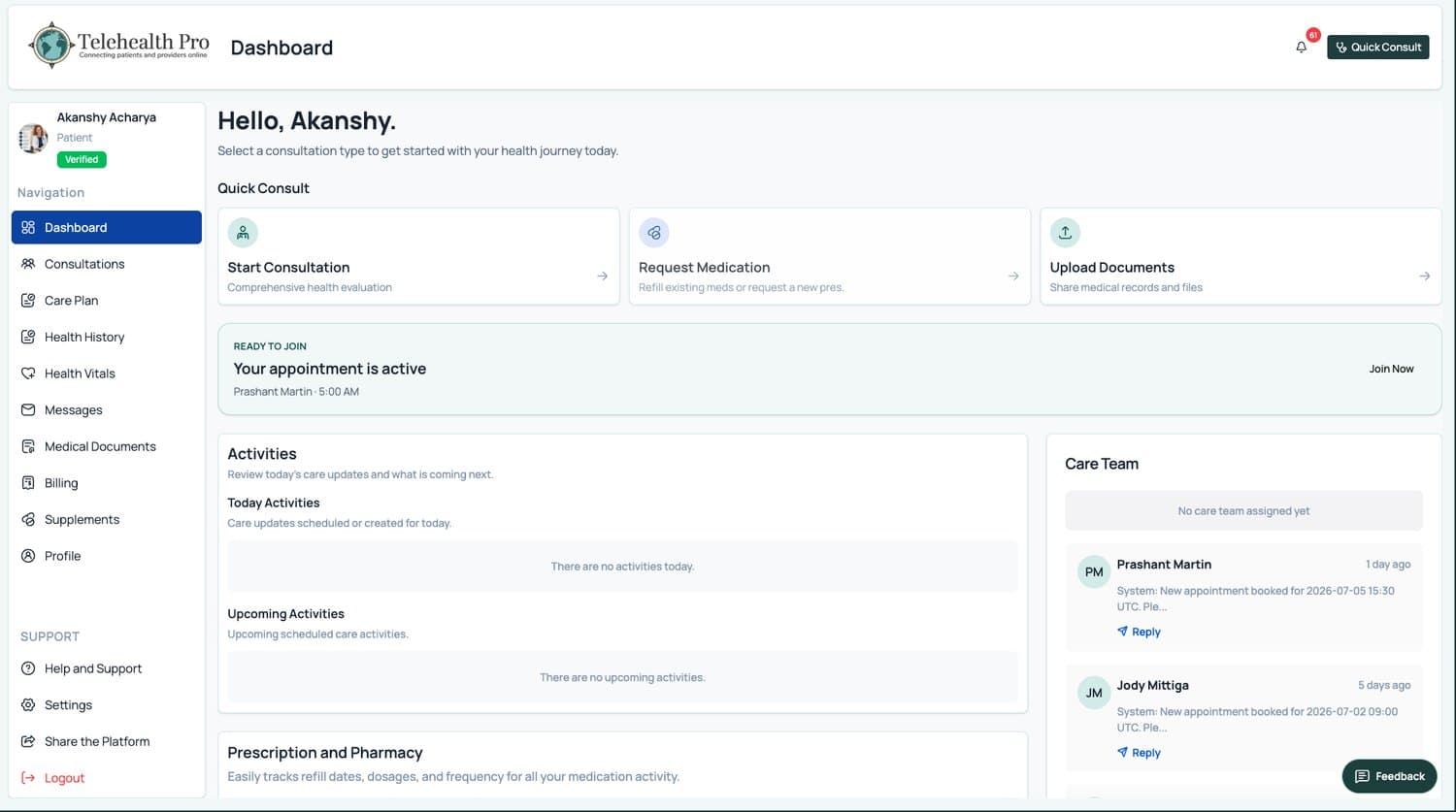Click the Health History icon
1456x812 pixels.
click(28, 337)
